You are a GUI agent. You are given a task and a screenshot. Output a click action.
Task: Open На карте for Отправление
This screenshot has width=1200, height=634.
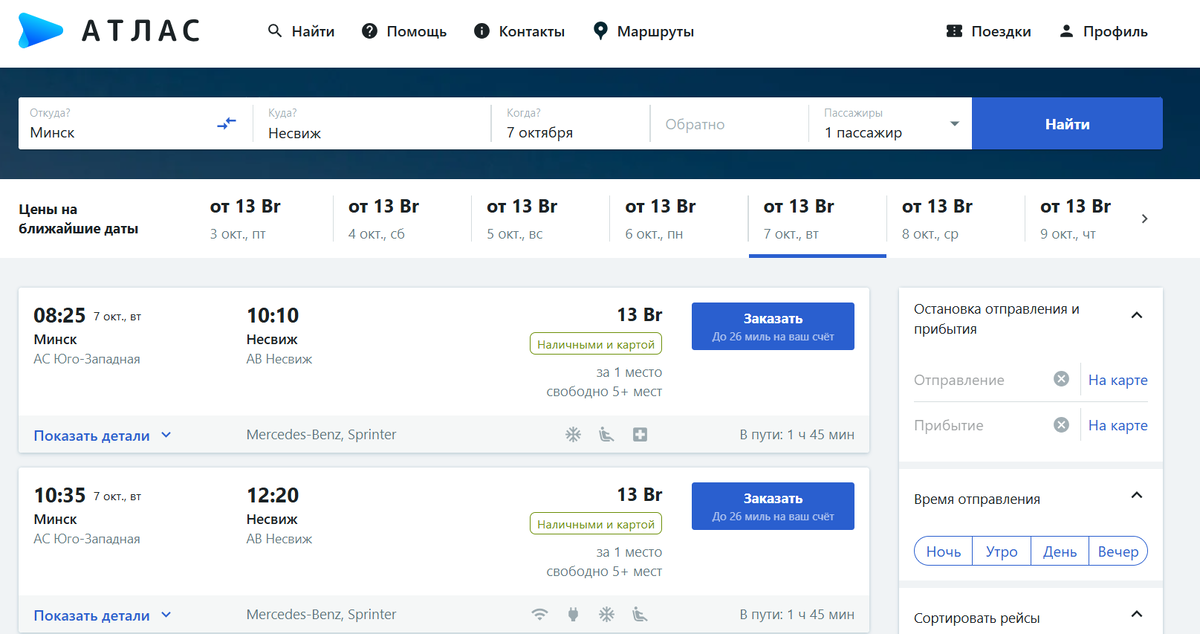1118,380
